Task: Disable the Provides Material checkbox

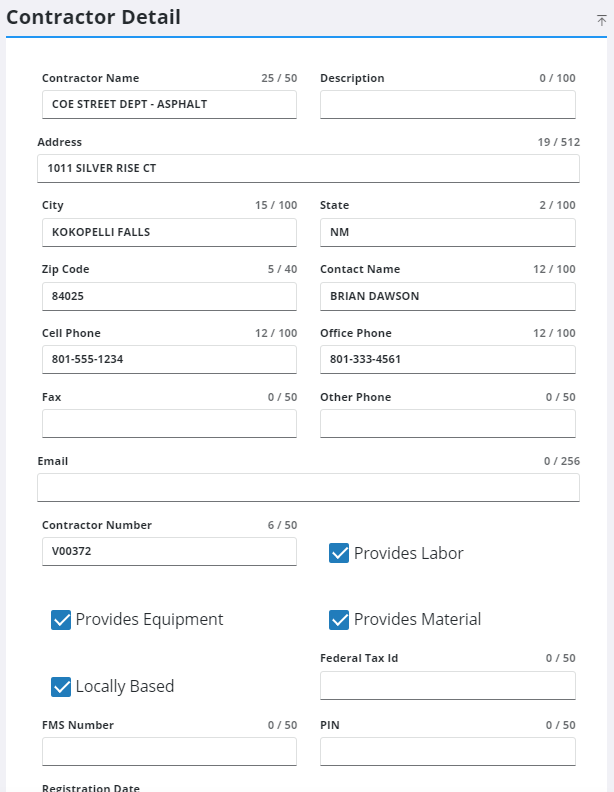Action: click(x=339, y=620)
